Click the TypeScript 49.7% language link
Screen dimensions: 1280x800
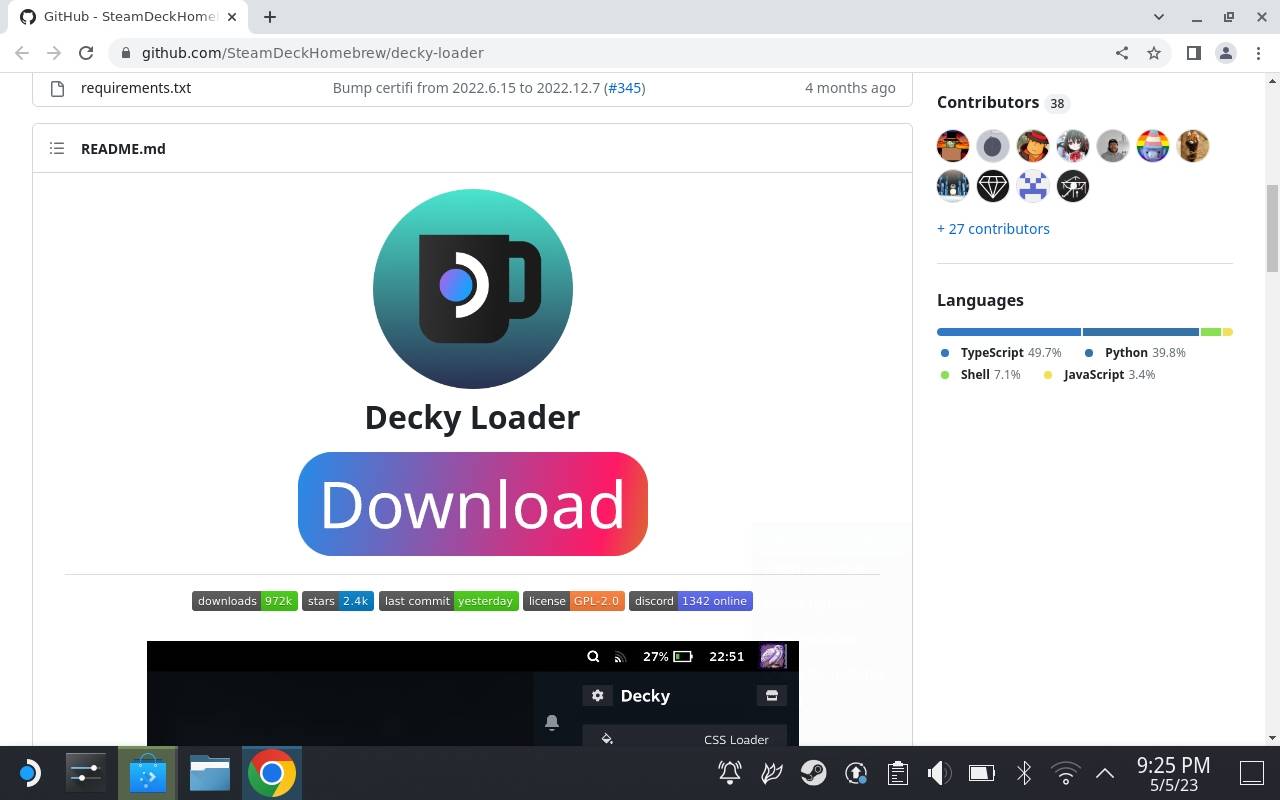(1001, 353)
